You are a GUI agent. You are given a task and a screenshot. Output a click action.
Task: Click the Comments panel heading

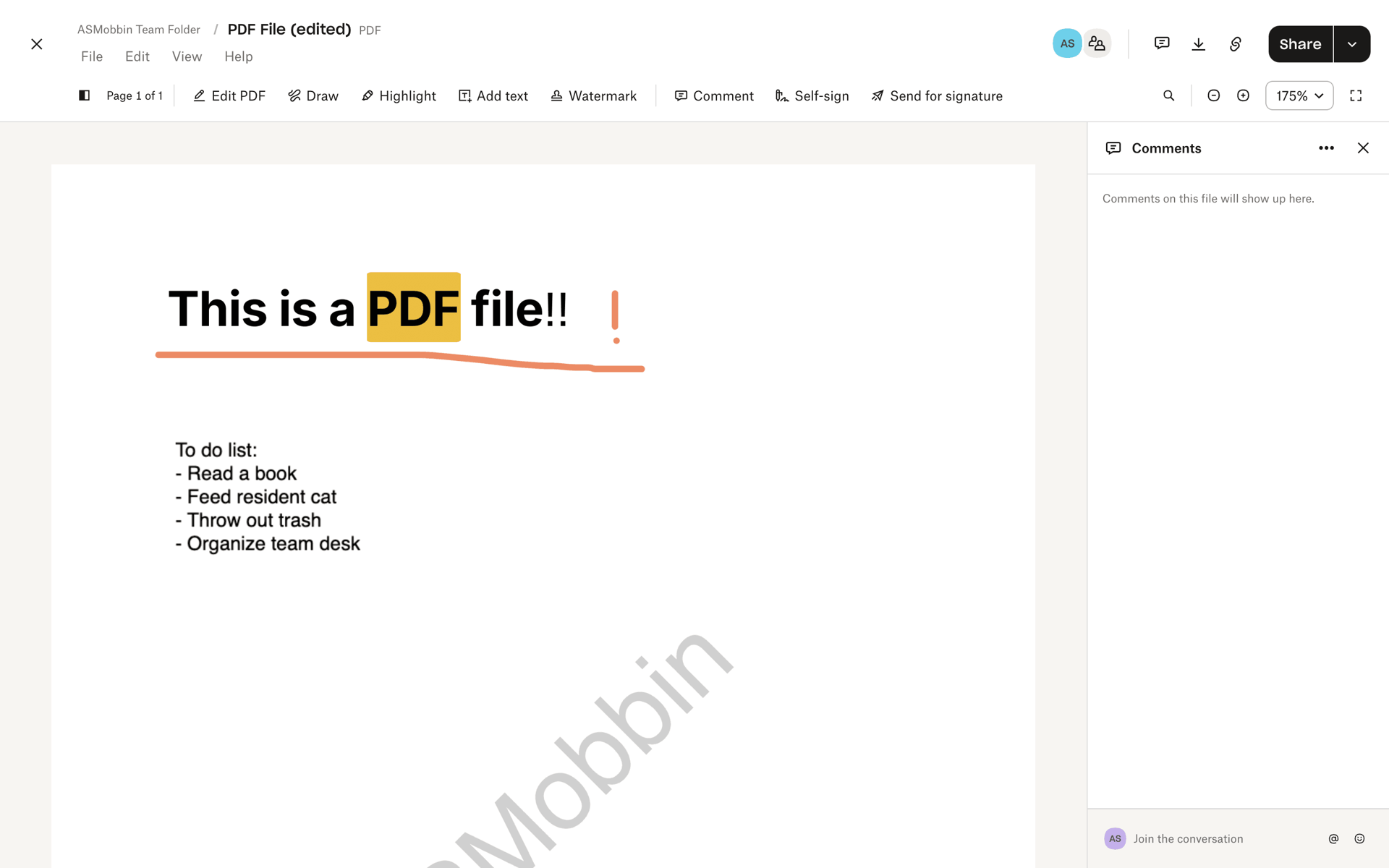pos(1166,148)
